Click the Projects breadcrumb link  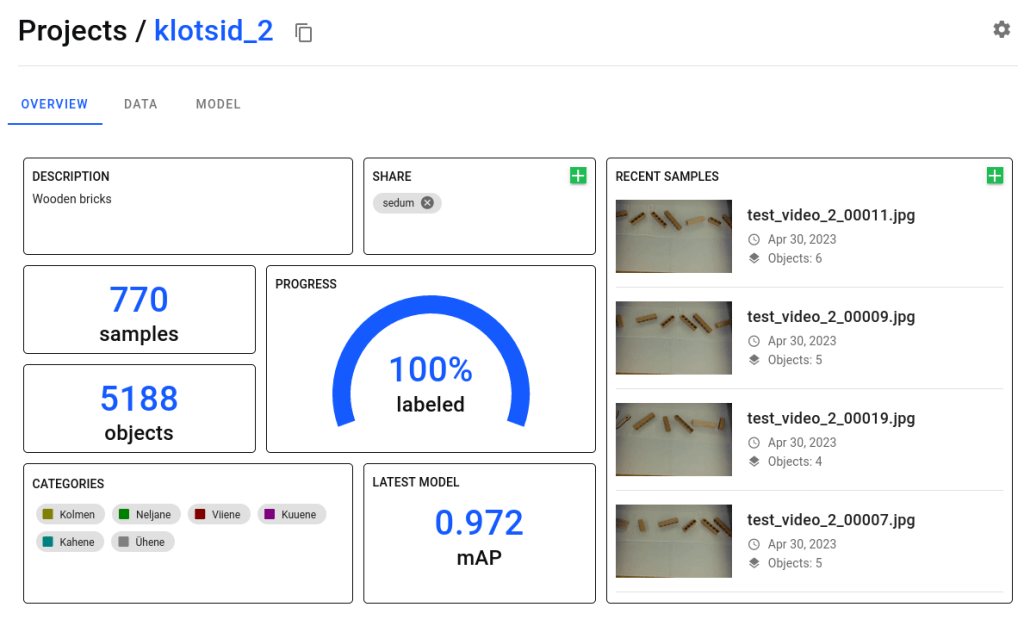point(72,31)
